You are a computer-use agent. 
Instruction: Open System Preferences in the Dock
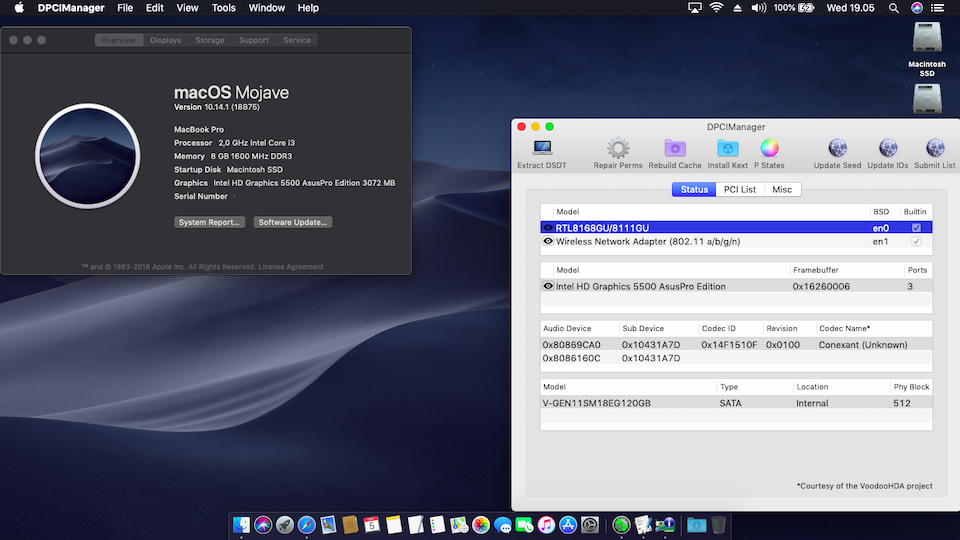click(590, 525)
